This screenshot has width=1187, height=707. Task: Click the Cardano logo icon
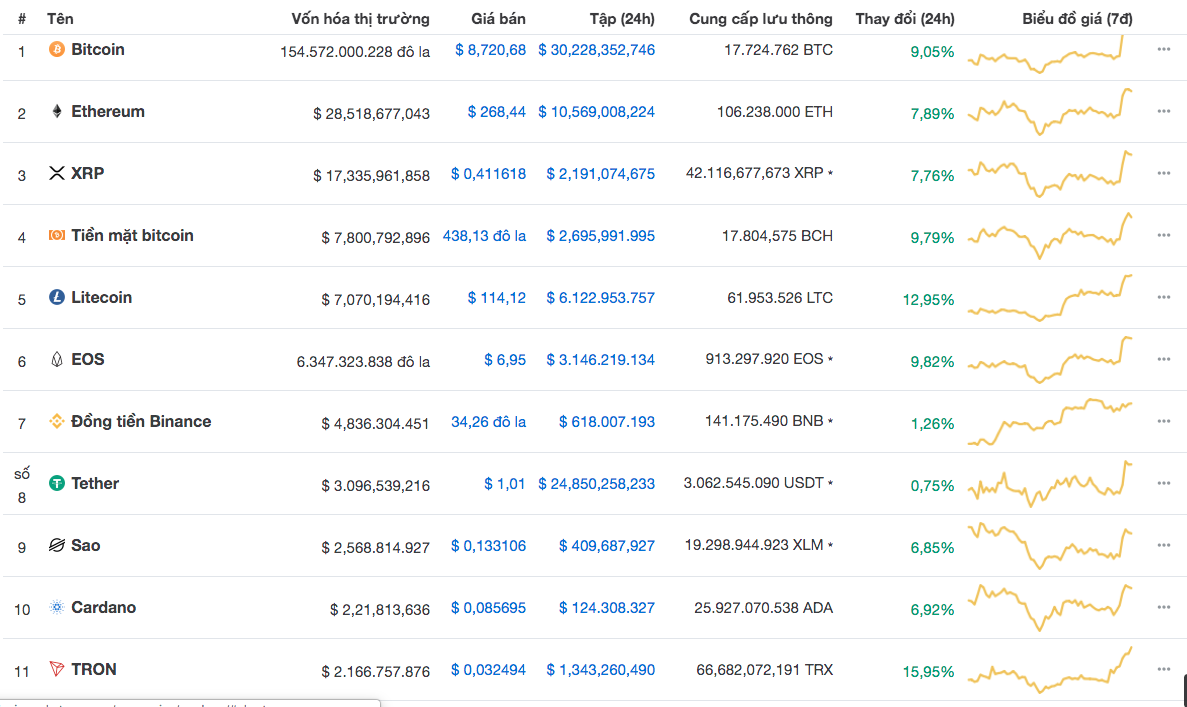(57, 607)
